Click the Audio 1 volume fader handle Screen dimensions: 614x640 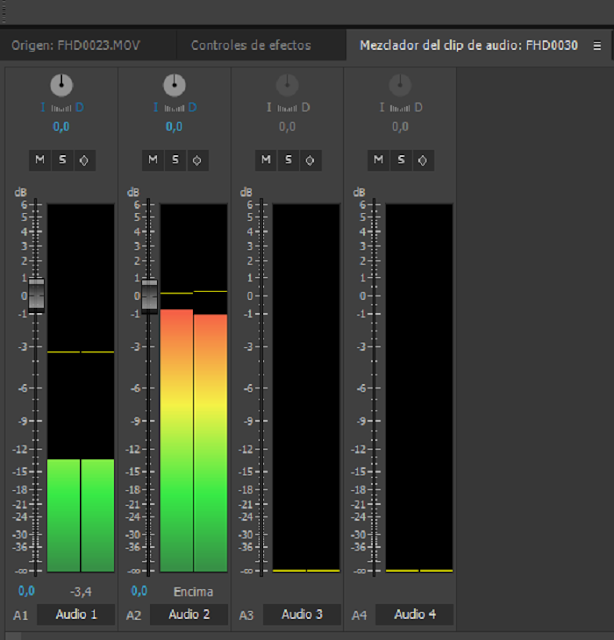pyautogui.click(x=36, y=295)
